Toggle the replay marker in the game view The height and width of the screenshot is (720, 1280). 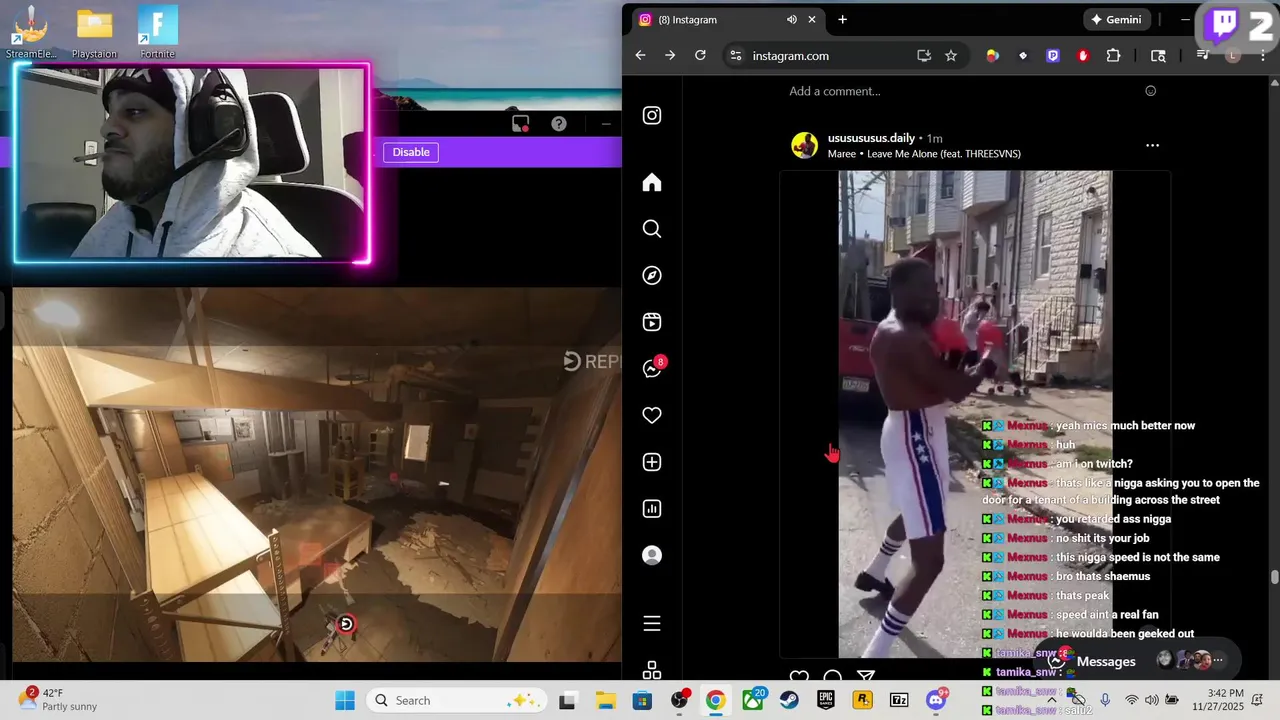346,624
